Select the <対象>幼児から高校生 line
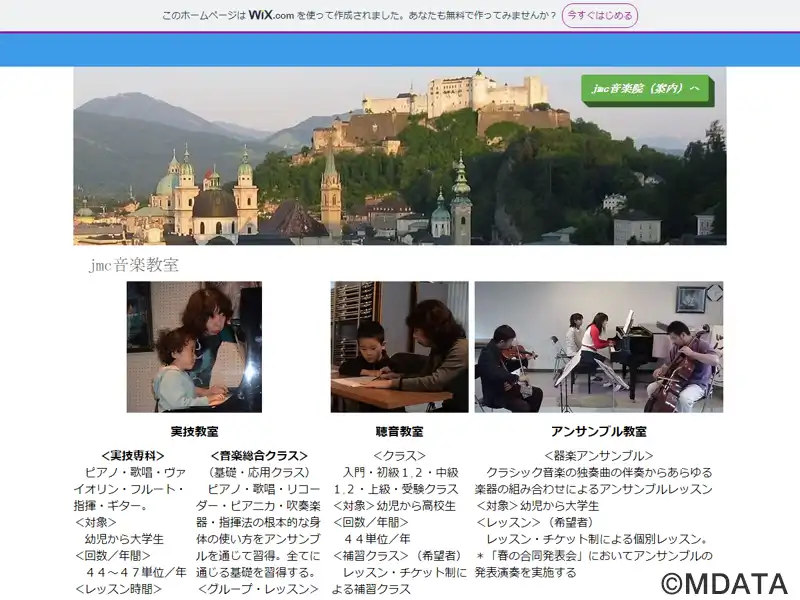 [x=394, y=506]
